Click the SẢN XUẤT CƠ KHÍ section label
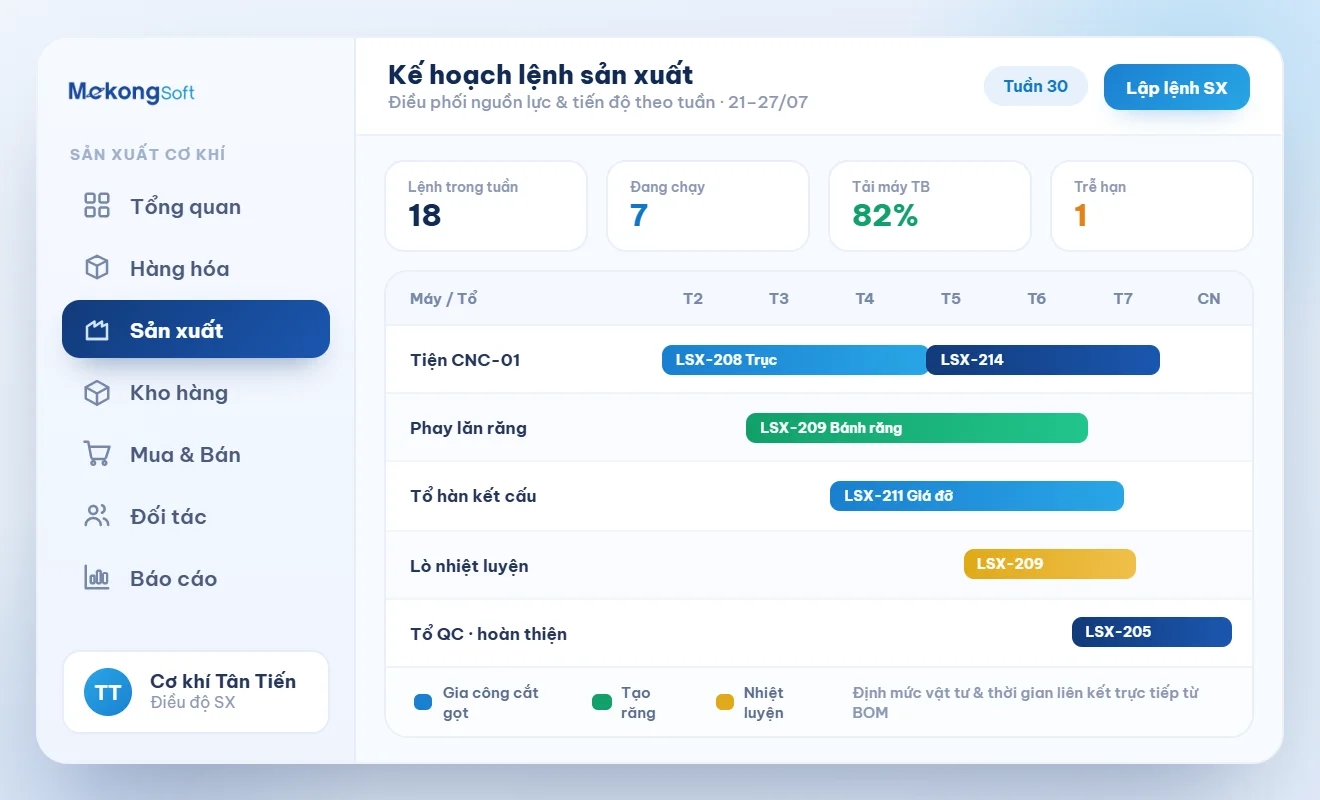This screenshot has height=800, width=1320. click(x=148, y=154)
